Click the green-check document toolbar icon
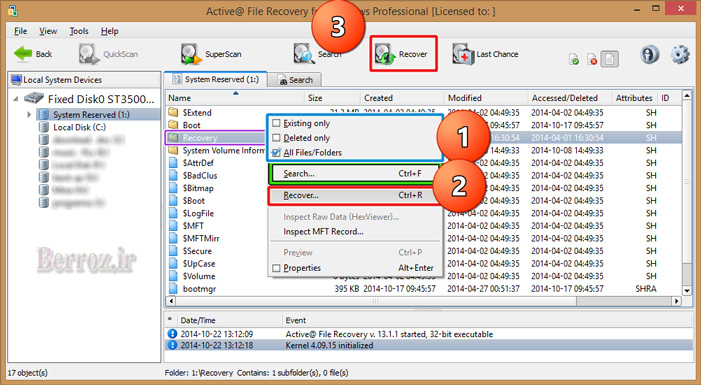701x385 pixels. click(574, 59)
